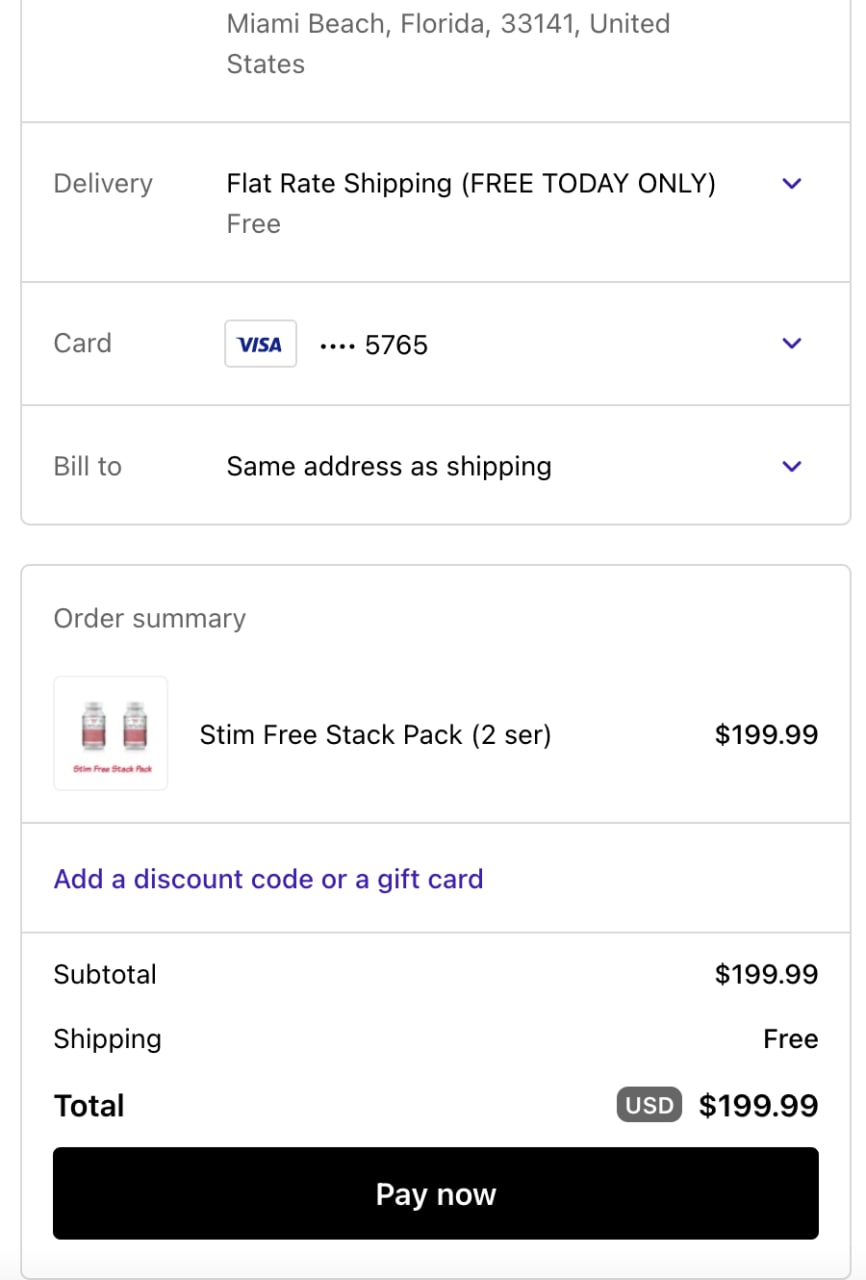This screenshot has width=866, height=1280.
Task: Click the Delivery row label
Action: [x=103, y=184]
